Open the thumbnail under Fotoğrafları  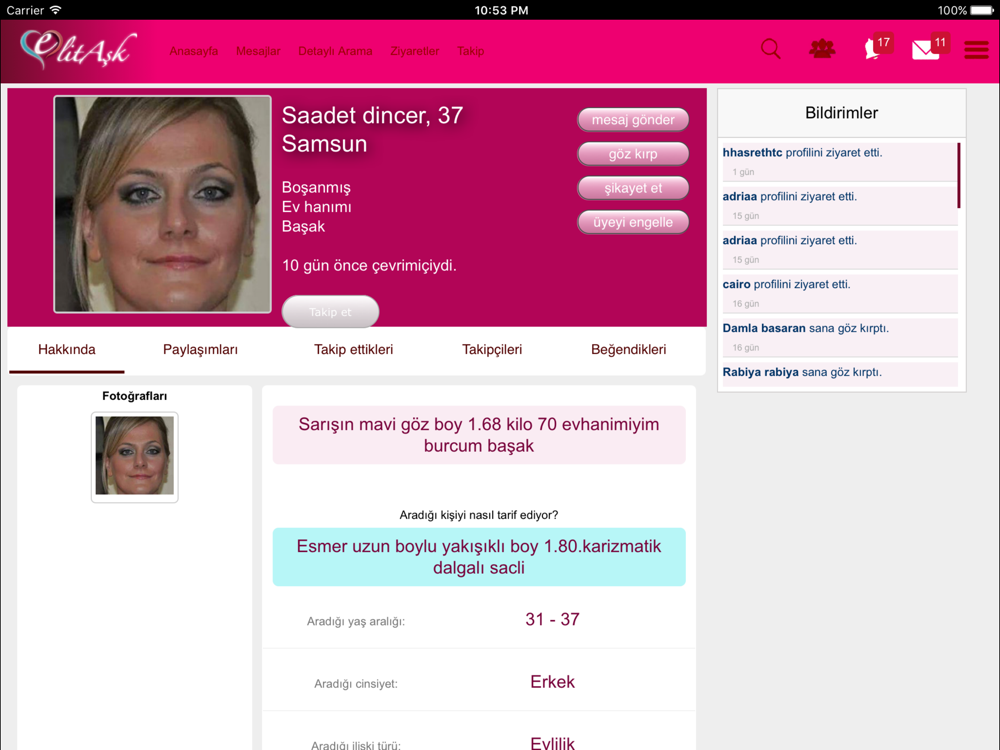click(135, 457)
